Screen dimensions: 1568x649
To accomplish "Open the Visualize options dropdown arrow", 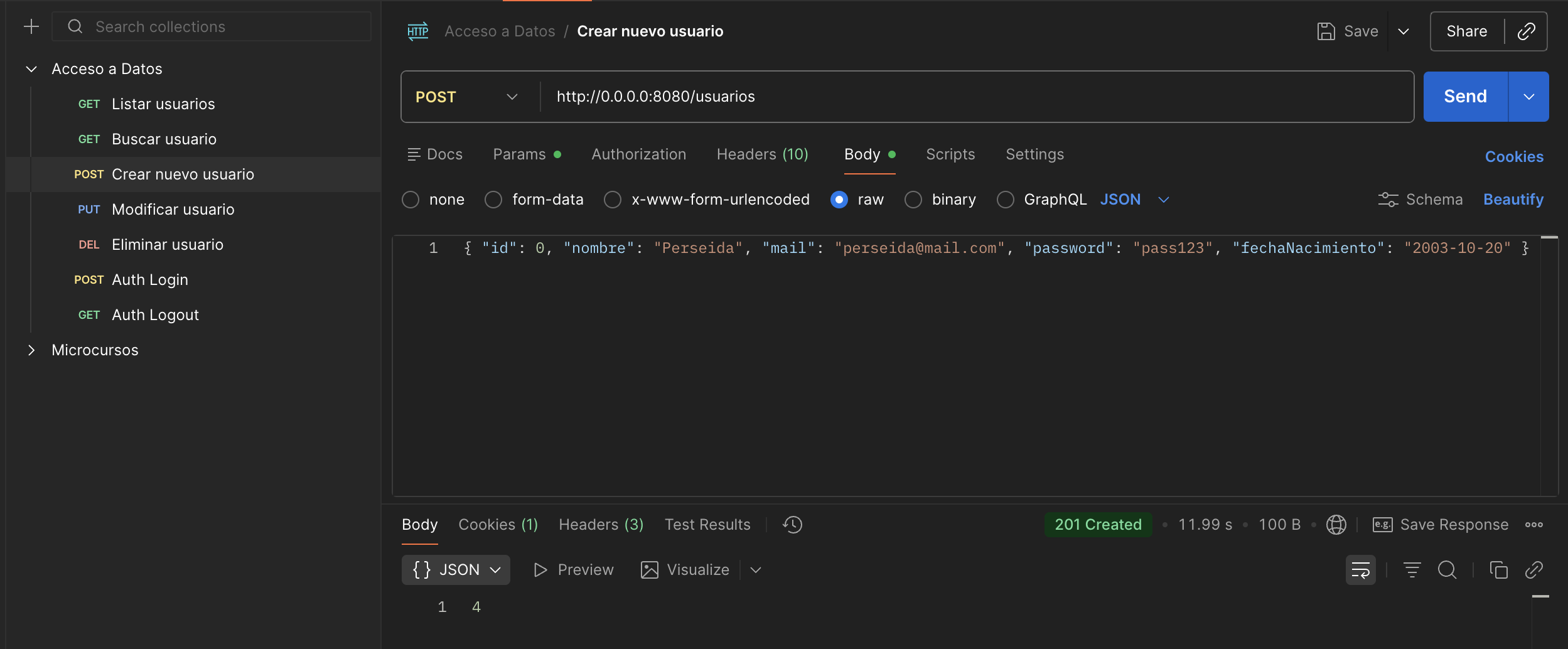I will pyautogui.click(x=756, y=570).
